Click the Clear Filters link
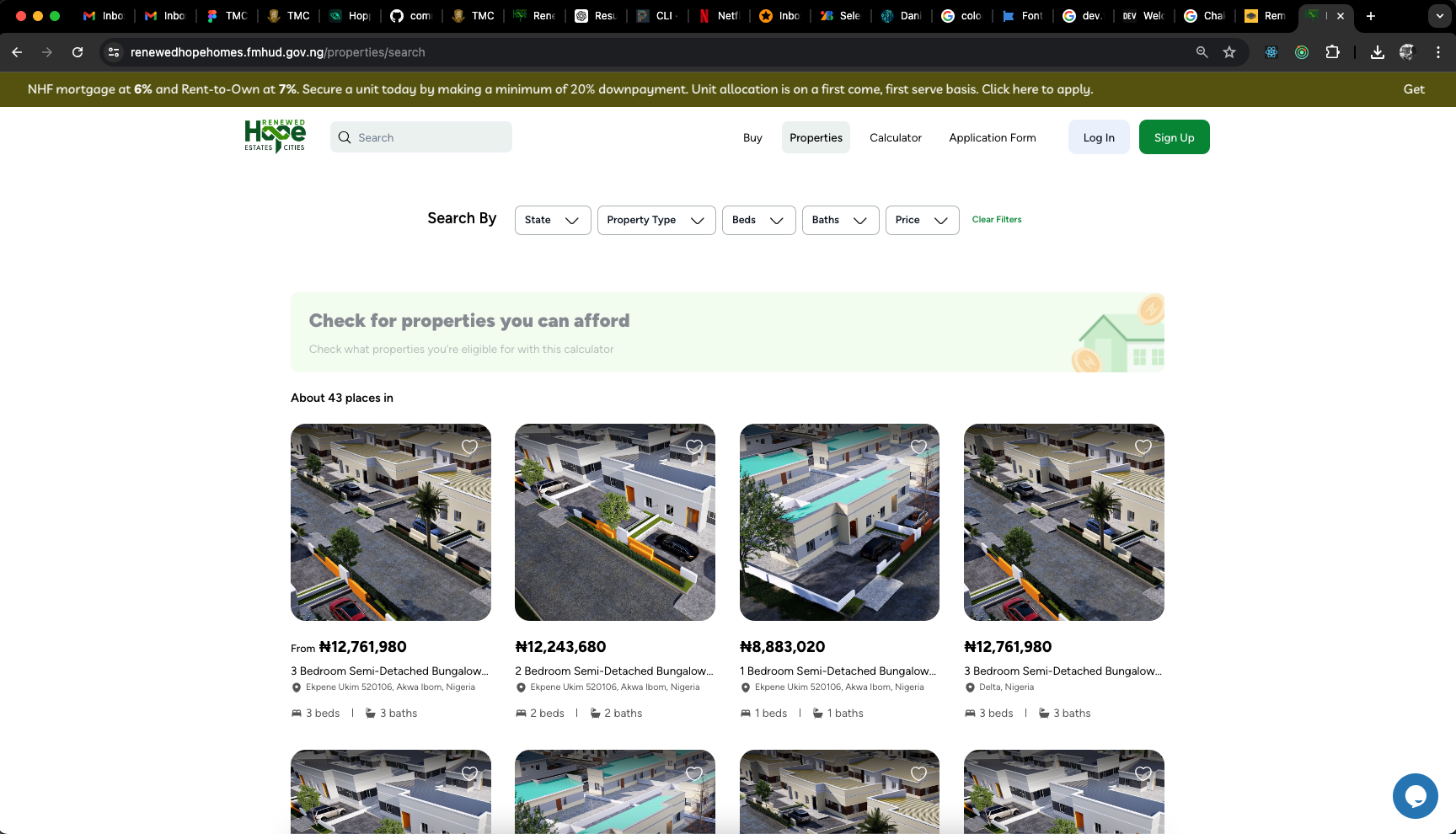Screen dimensions: 1456x834 [997, 220]
